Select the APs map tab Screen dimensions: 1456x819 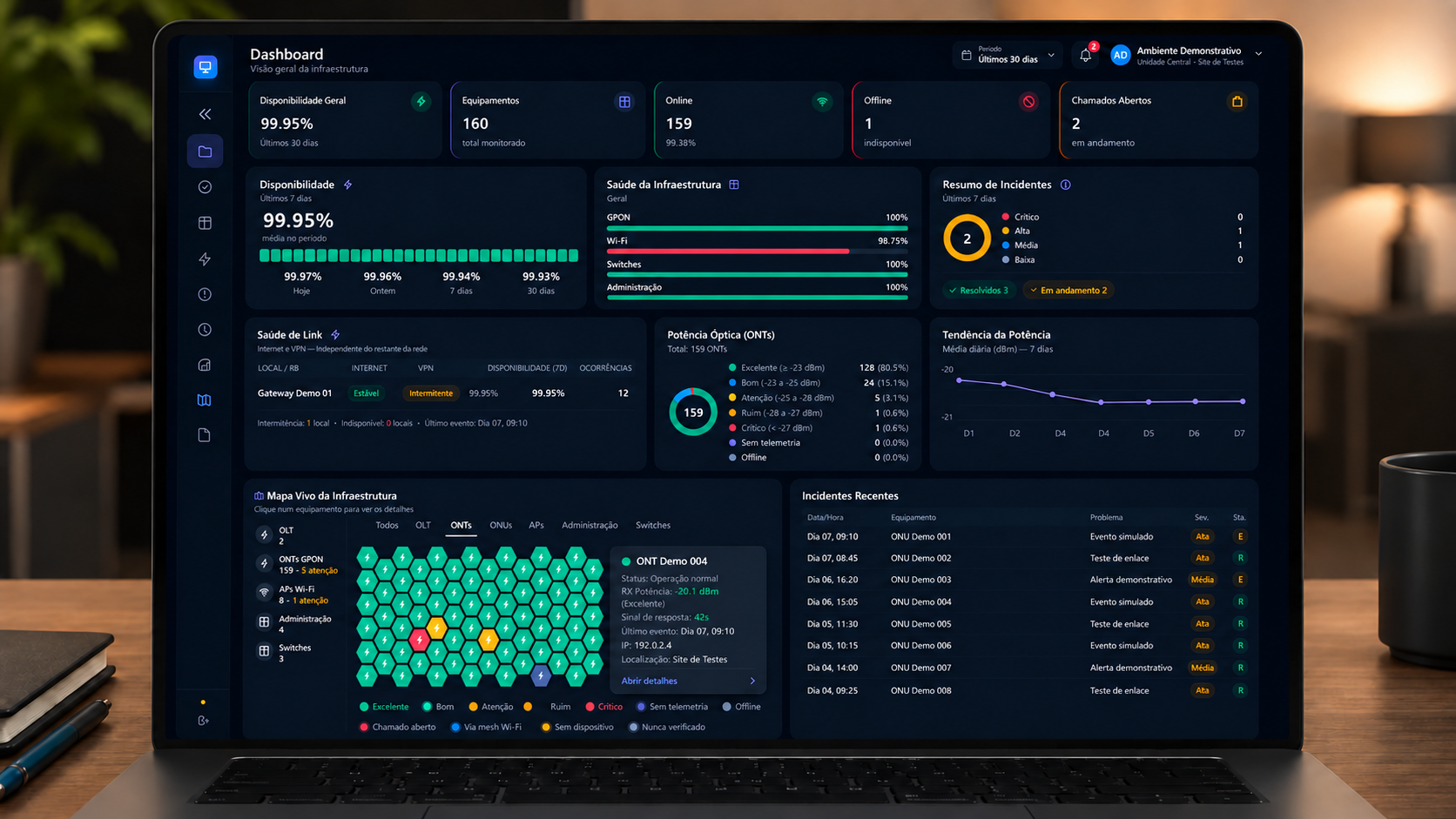pyautogui.click(x=536, y=525)
